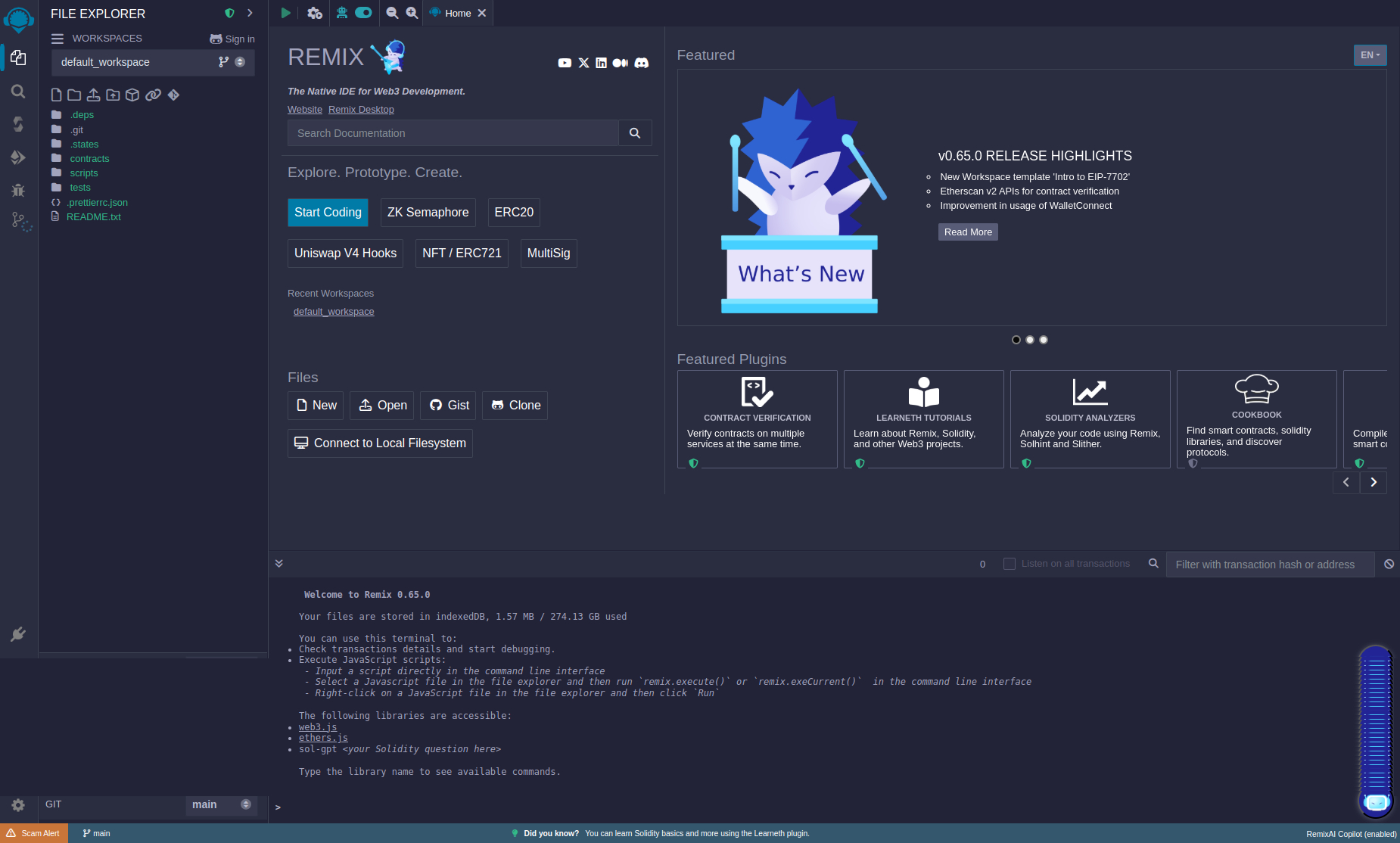Viewport: 1400px width, 843px height.
Task: Open the Solidity compiler sidebar icon
Action: tap(18, 124)
